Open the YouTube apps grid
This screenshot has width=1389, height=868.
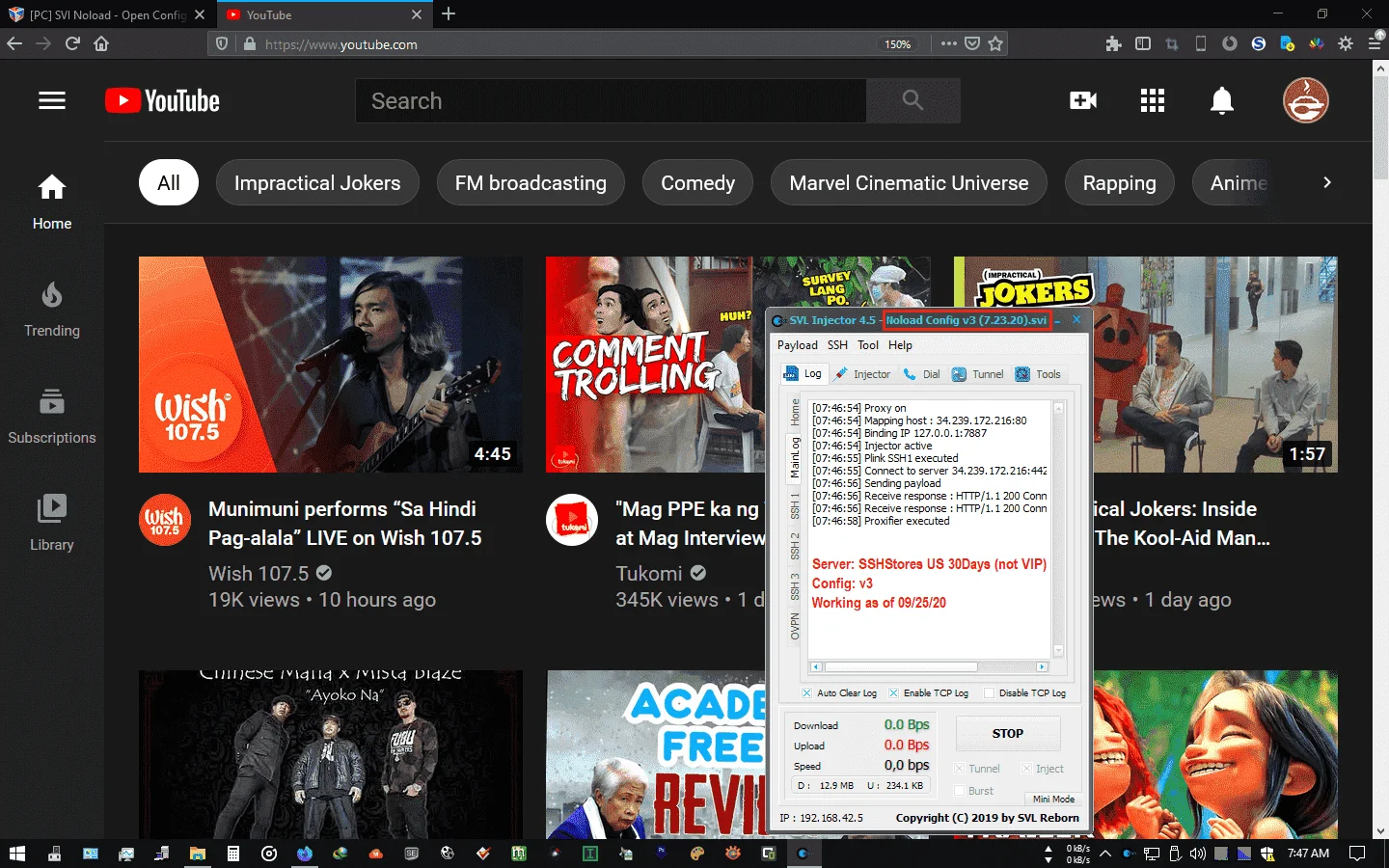tap(1153, 100)
